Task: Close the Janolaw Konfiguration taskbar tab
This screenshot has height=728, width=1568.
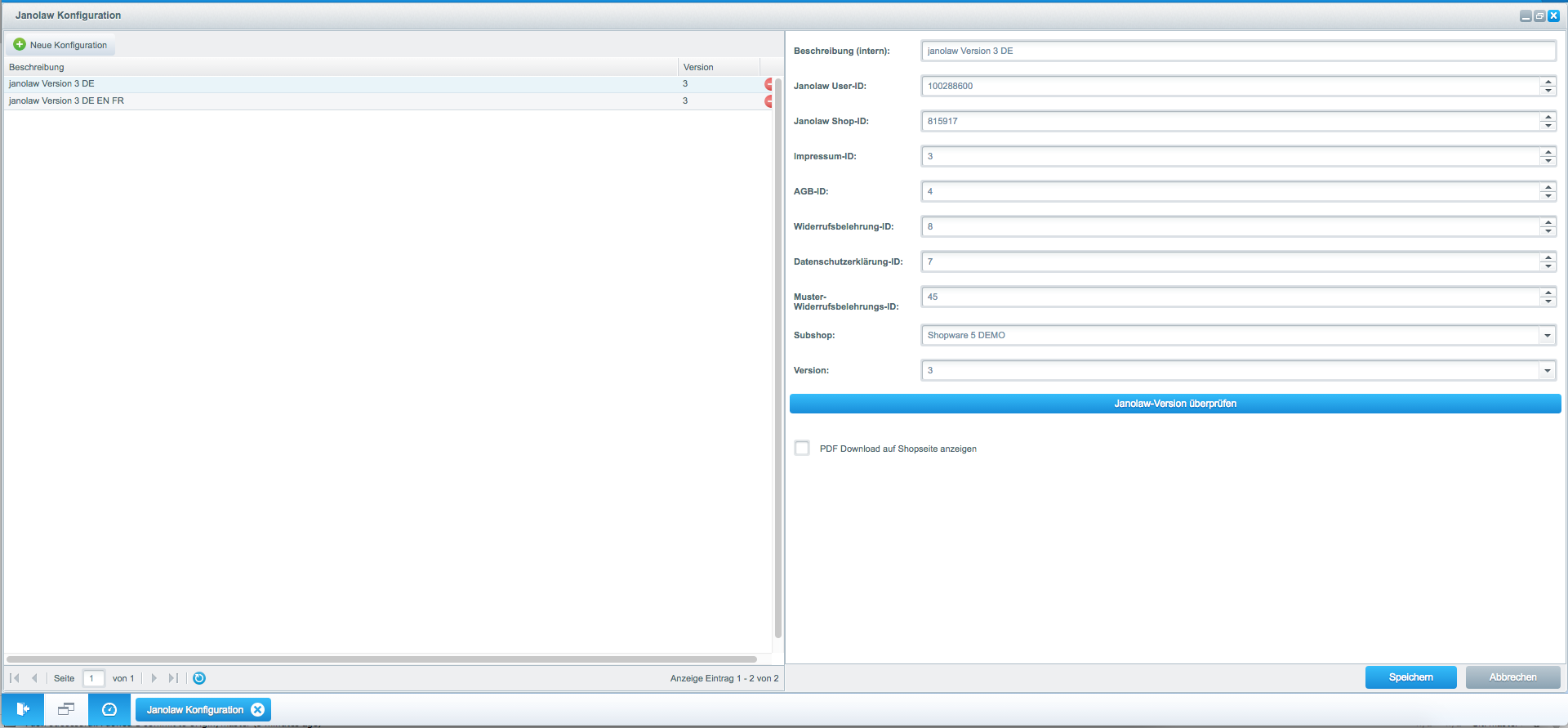Action: [257, 709]
